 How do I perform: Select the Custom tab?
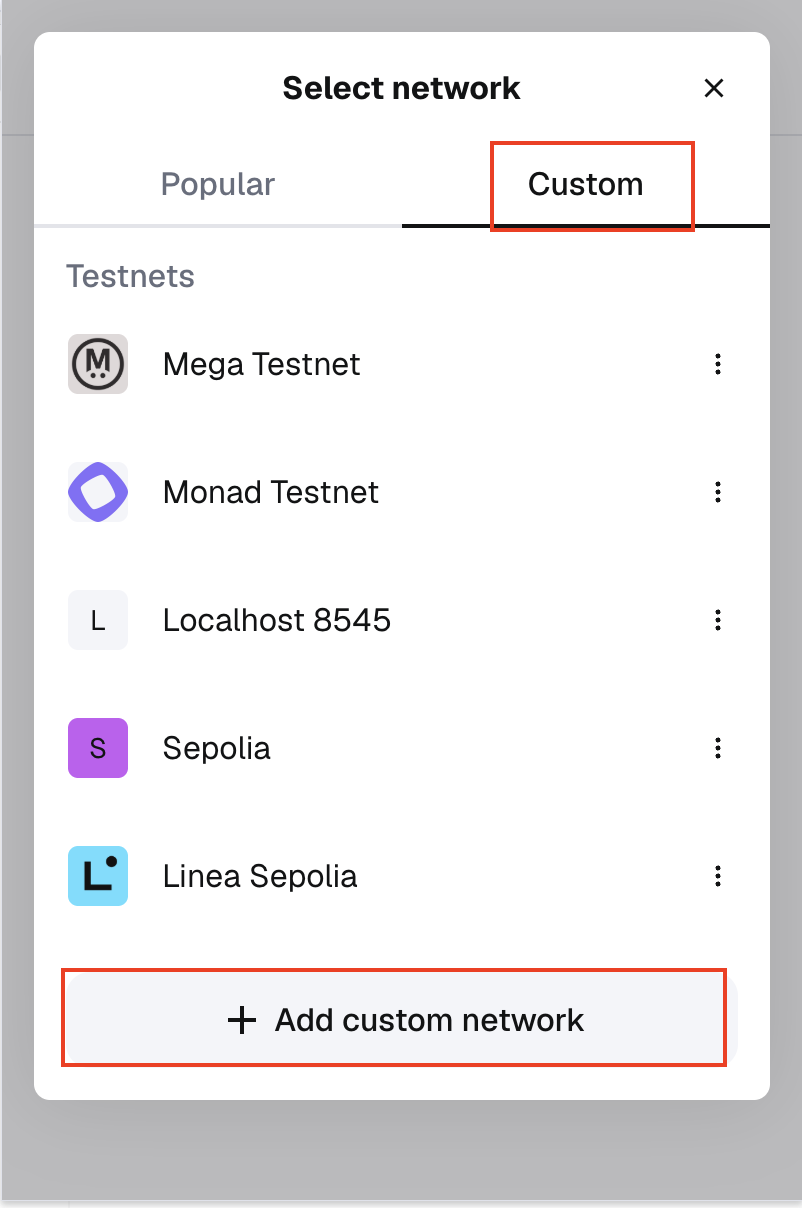click(586, 185)
